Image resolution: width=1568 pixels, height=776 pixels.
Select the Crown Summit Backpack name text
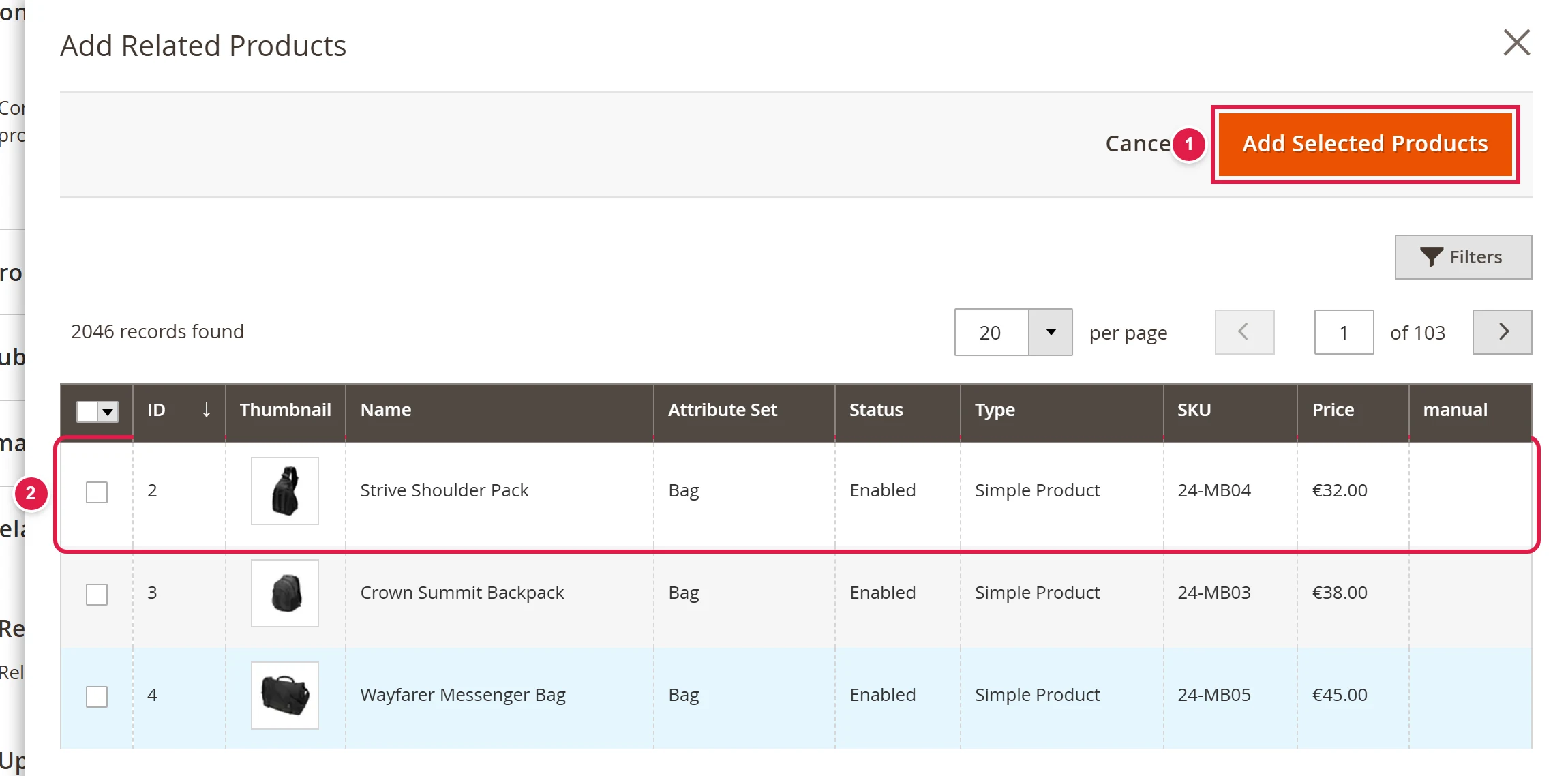462,593
